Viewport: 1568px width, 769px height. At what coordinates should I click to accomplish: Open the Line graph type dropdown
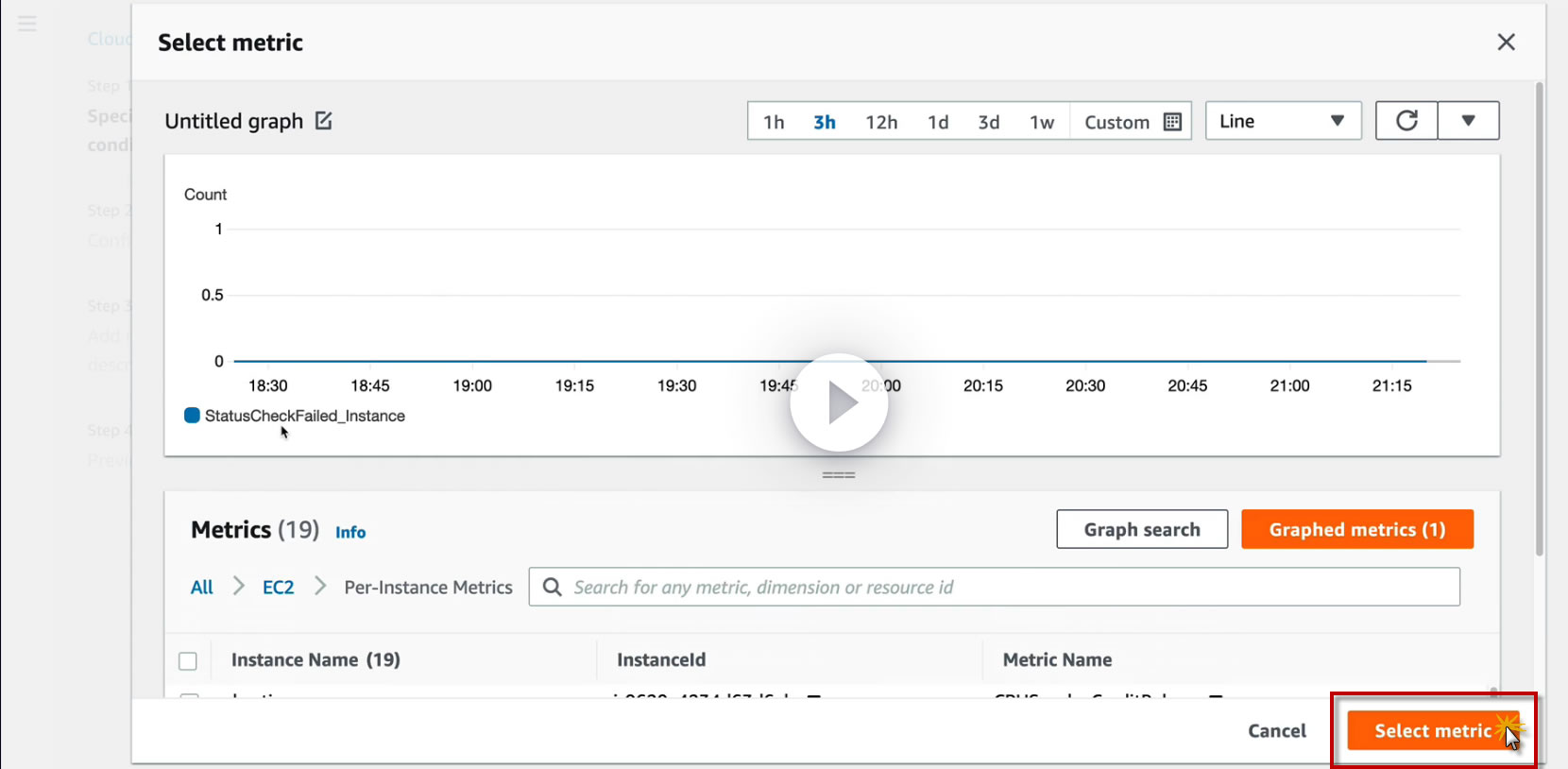1283,121
